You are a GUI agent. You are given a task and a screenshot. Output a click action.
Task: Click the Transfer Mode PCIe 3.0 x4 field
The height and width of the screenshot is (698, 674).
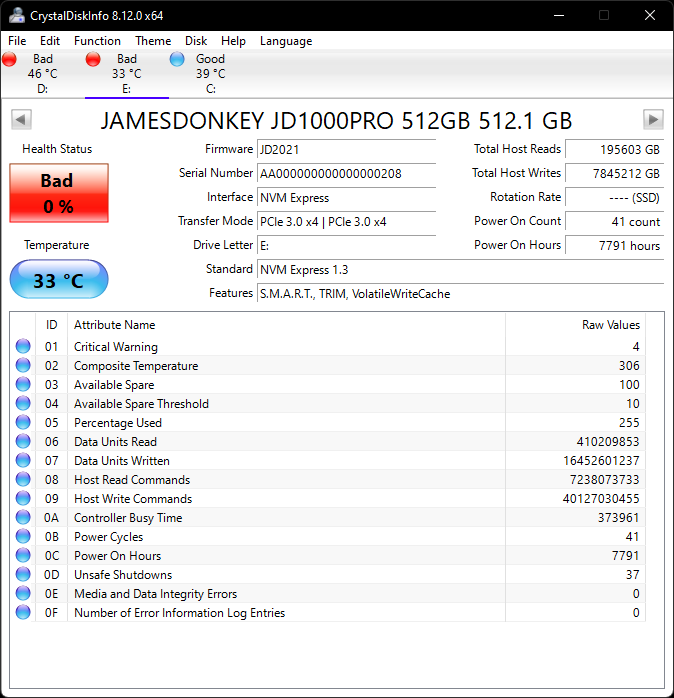coord(346,221)
